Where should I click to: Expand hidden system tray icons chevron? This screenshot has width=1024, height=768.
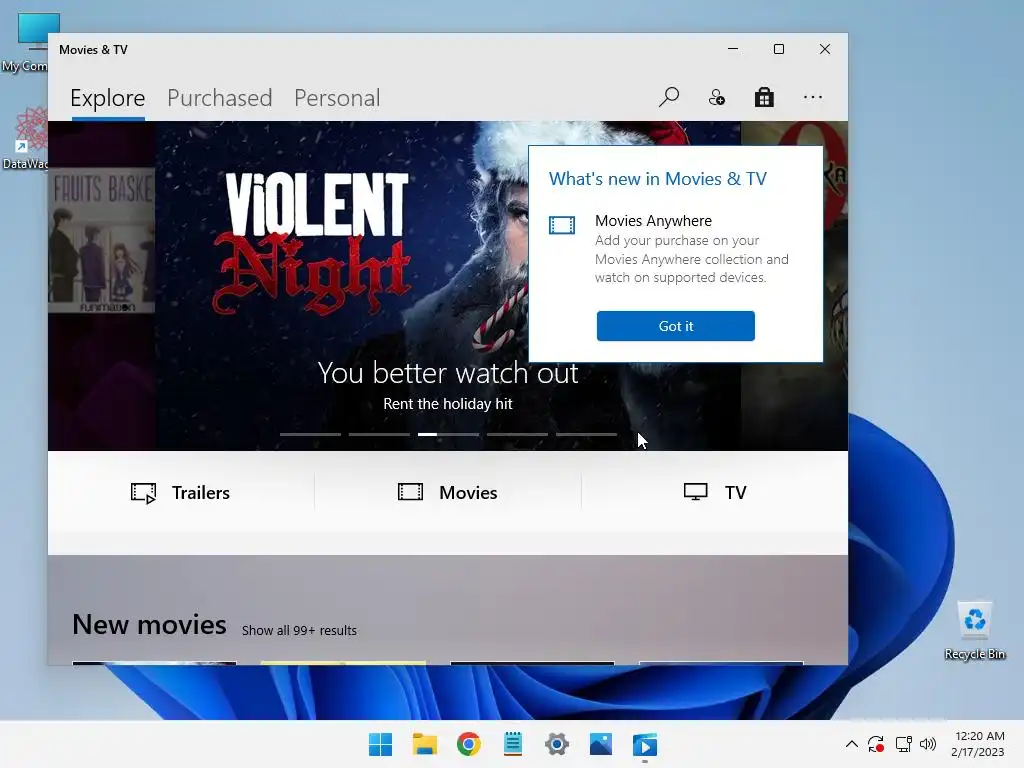[x=852, y=744]
